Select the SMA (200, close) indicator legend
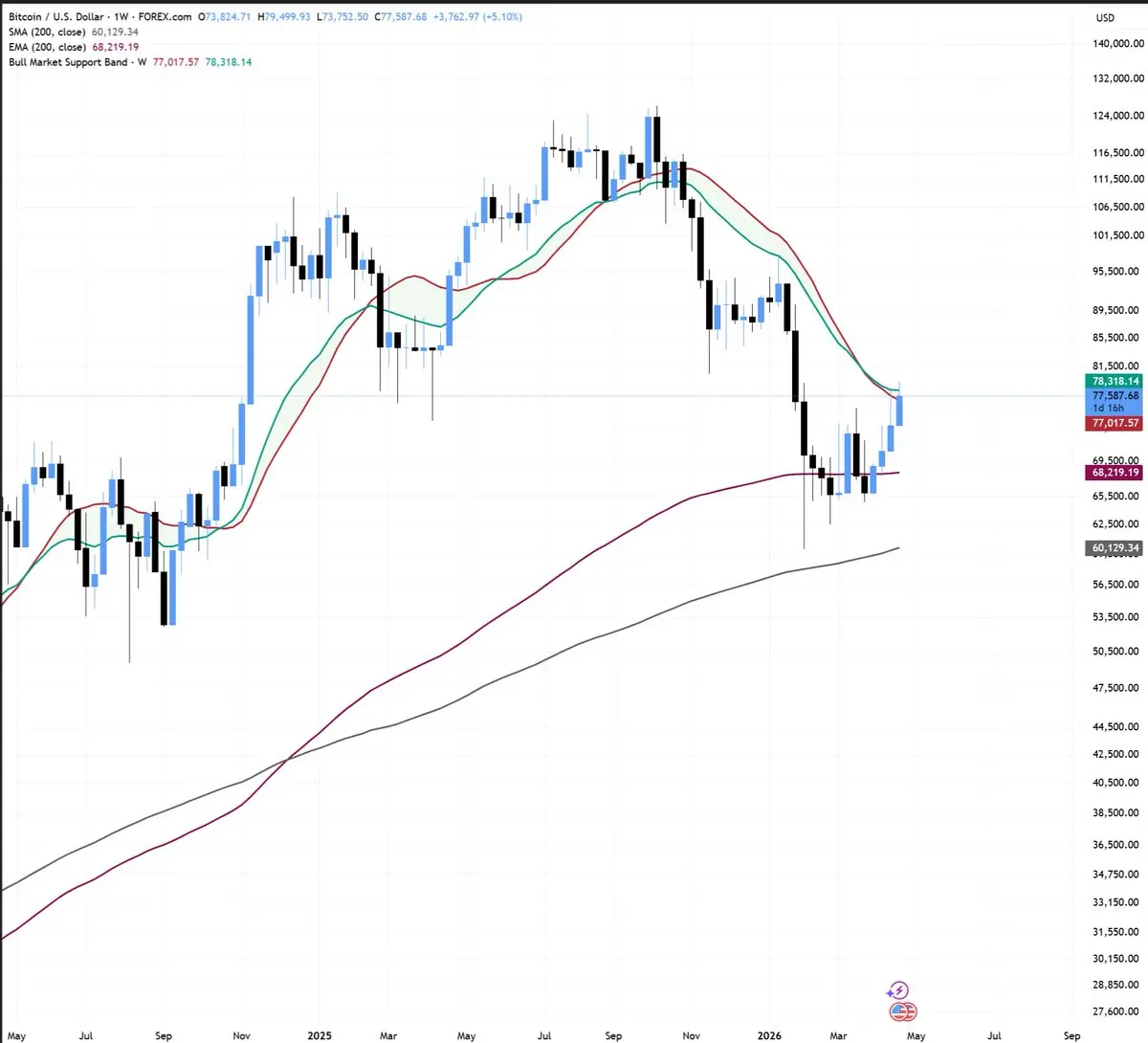Image resolution: width=1148 pixels, height=1043 pixels. pos(47,32)
